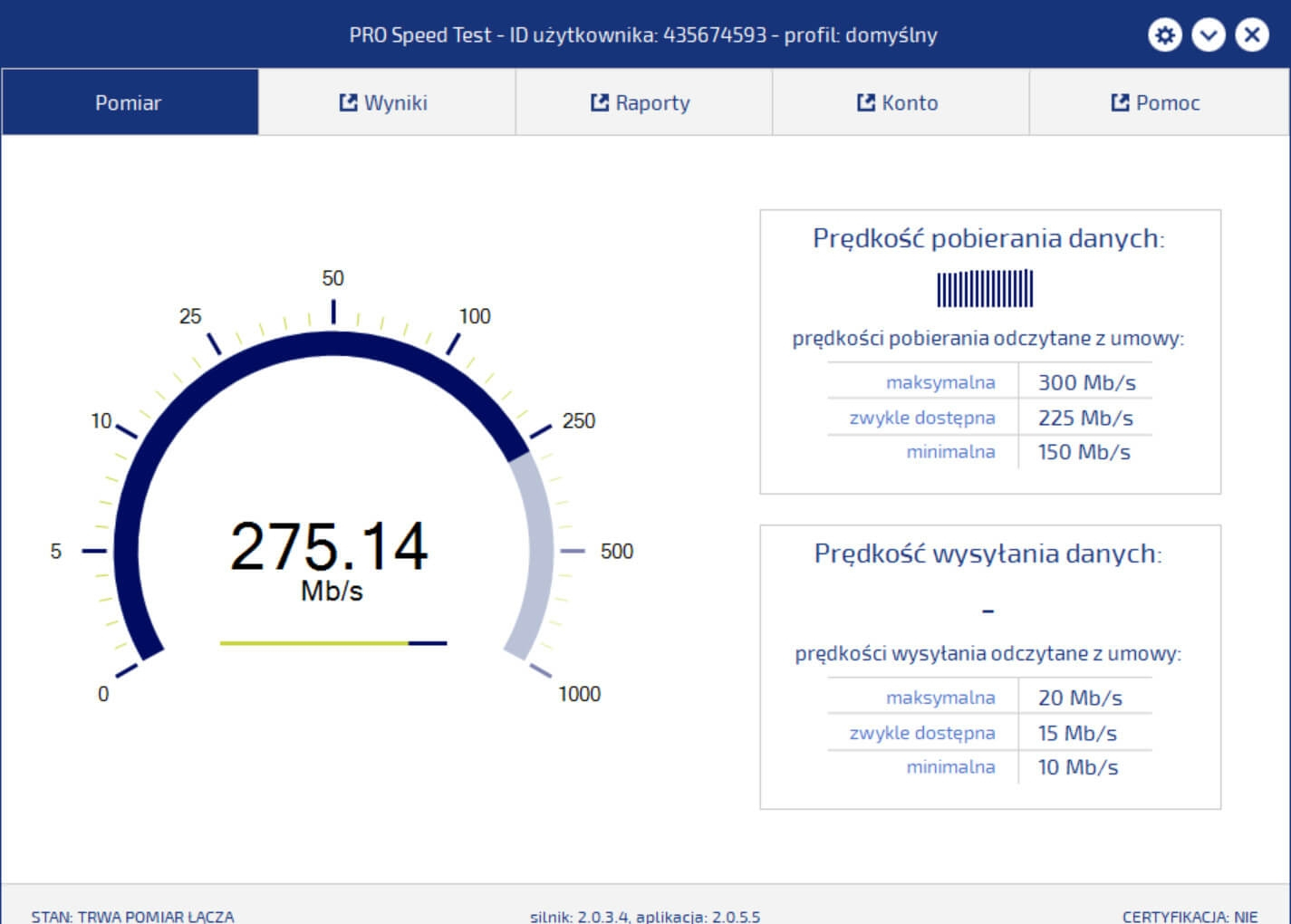Click the external-link icon beside Wyniki
This screenshot has height=924, width=1291.
348,102
